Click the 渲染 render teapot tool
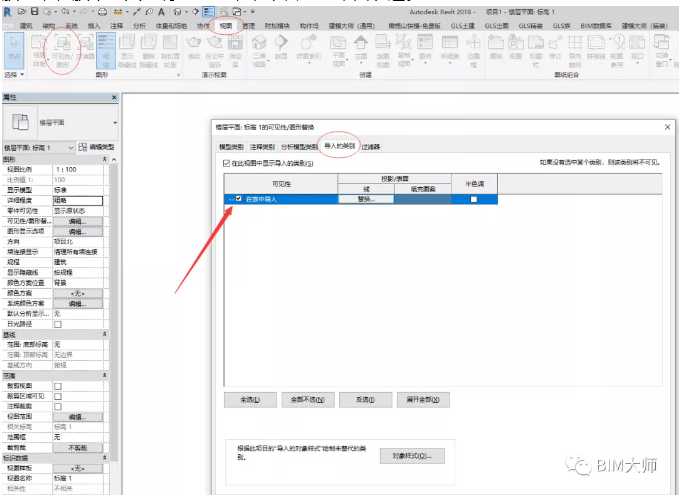 point(194,48)
